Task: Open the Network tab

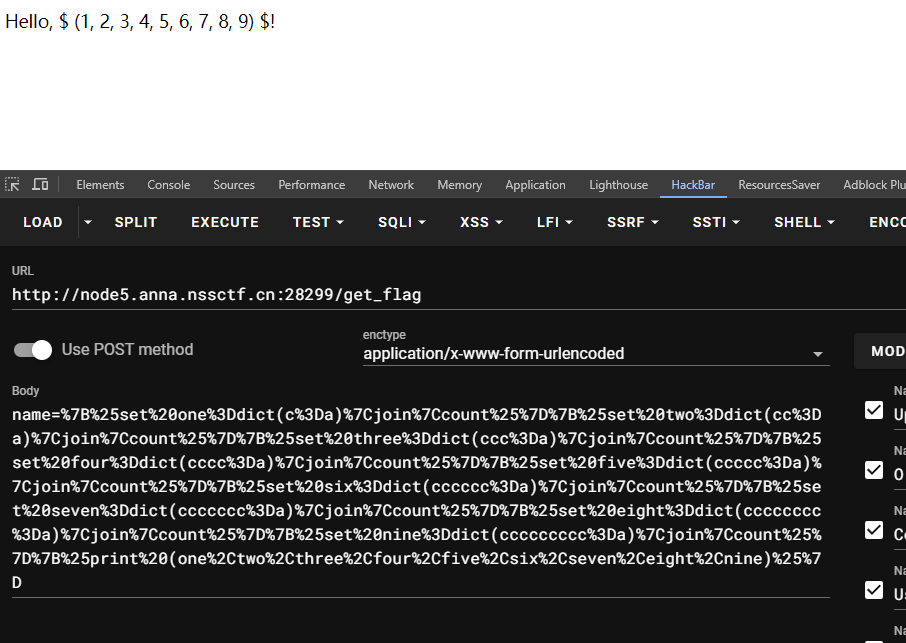Action: [x=391, y=185]
